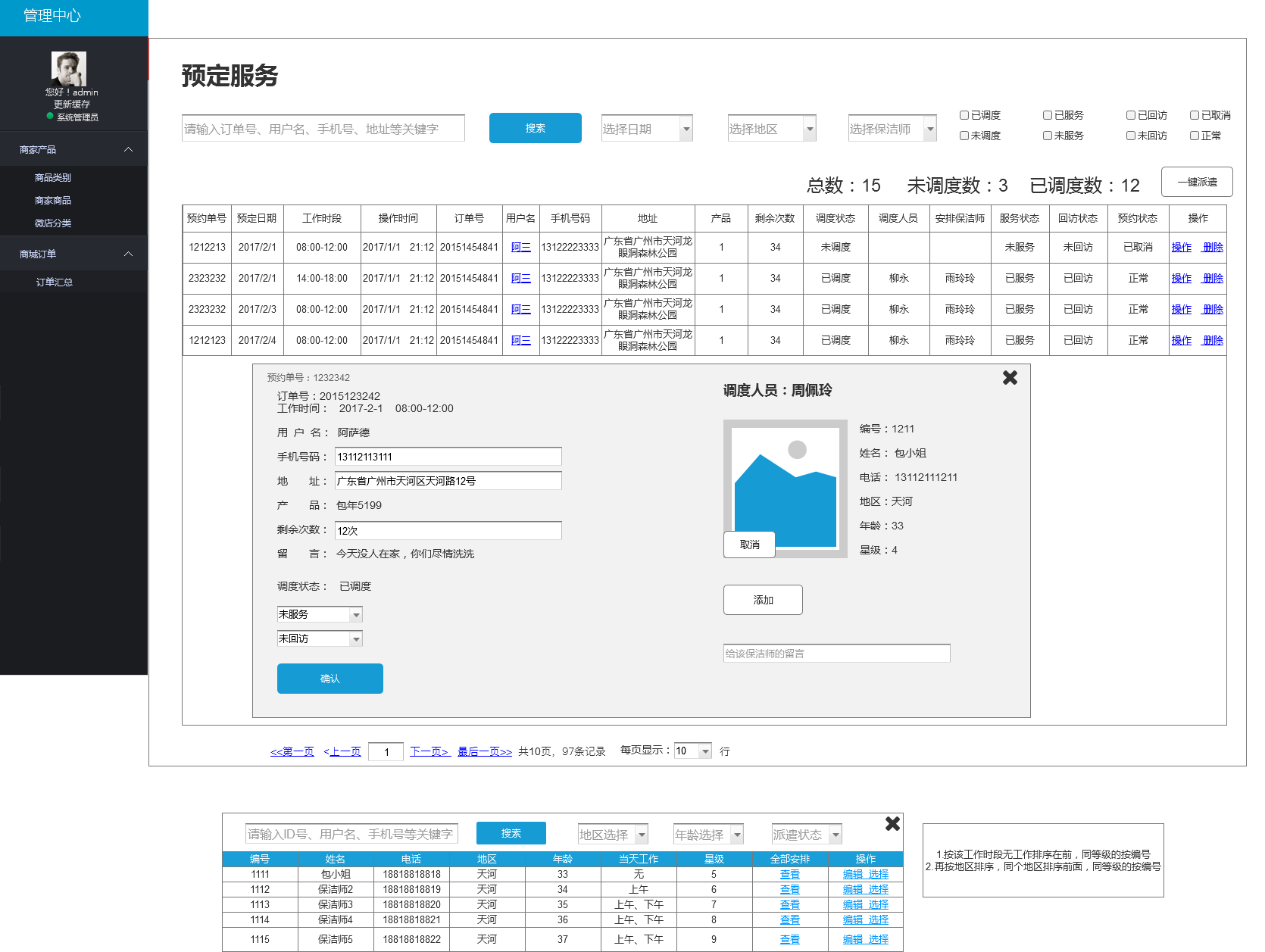Screen dimensions: 1265x952
Task: Collapse the 商城订单 sidebar section chevron
Action: pos(128,254)
